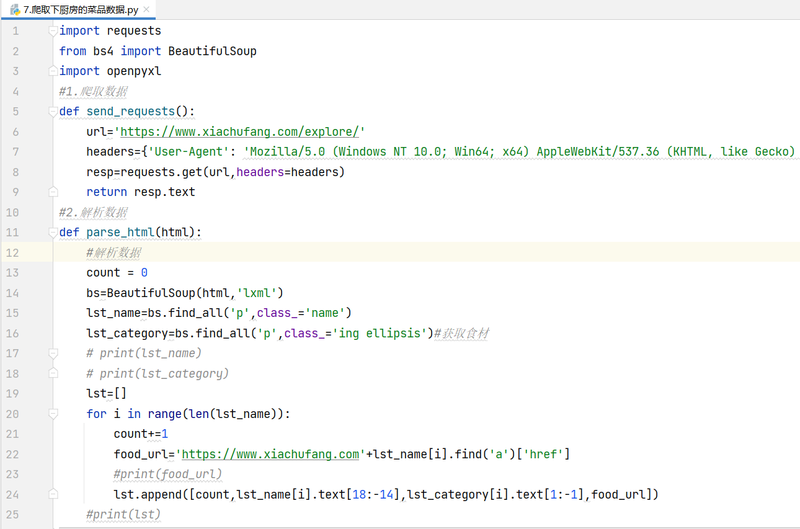
Task: Click the fold end marker at line 3
Action: [53, 71]
